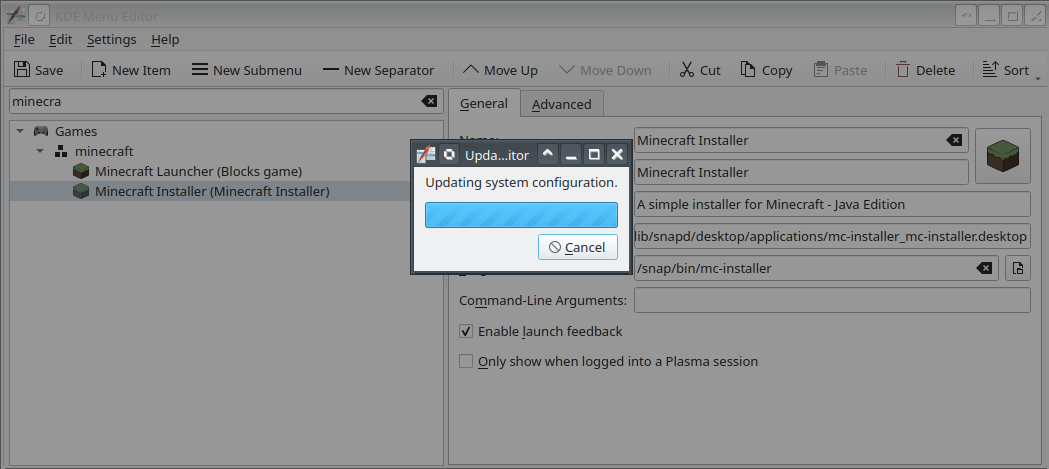Cut the selected menu entry

pyautogui.click(x=700, y=70)
